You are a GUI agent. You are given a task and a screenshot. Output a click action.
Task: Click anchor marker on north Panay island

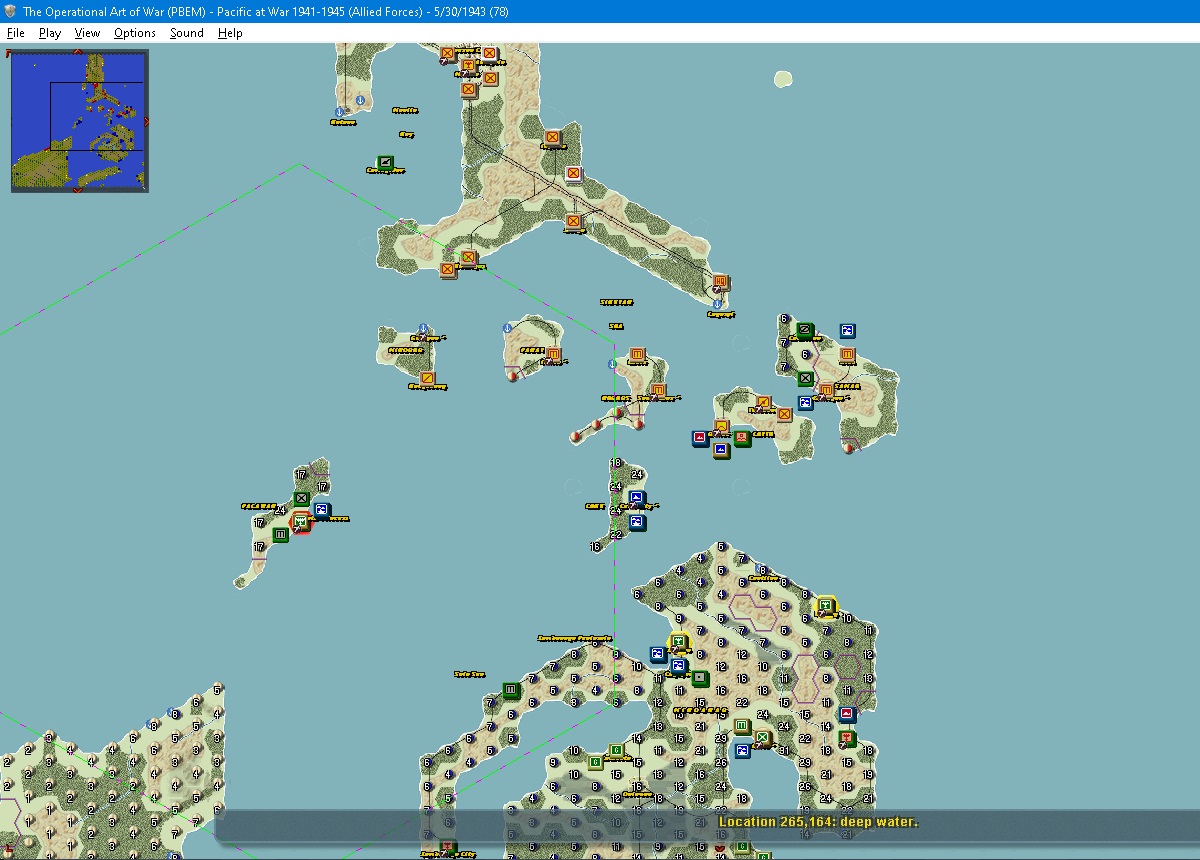click(x=506, y=328)
